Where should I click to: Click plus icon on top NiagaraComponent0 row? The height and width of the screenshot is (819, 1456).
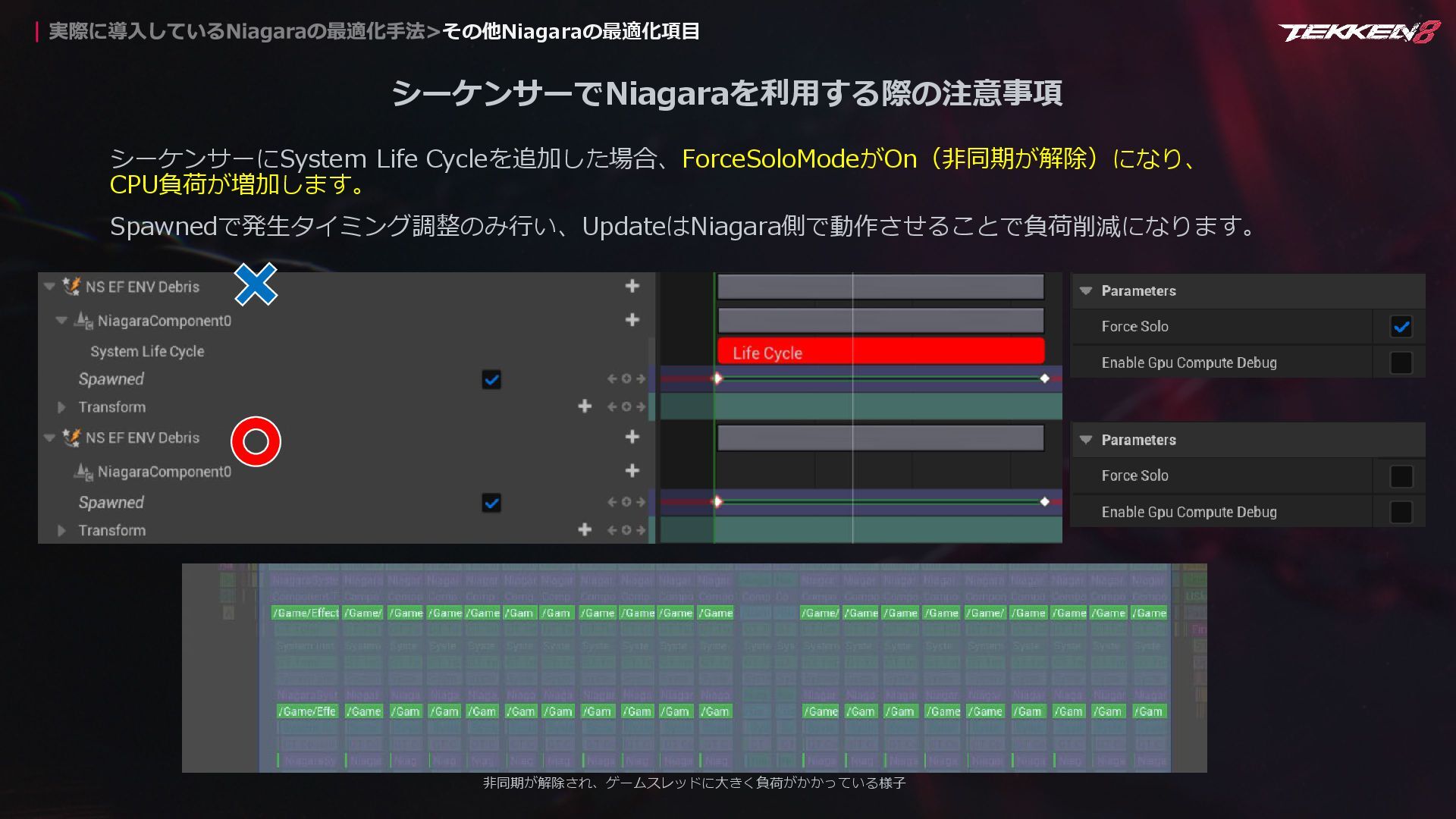[x=632, y=320]
